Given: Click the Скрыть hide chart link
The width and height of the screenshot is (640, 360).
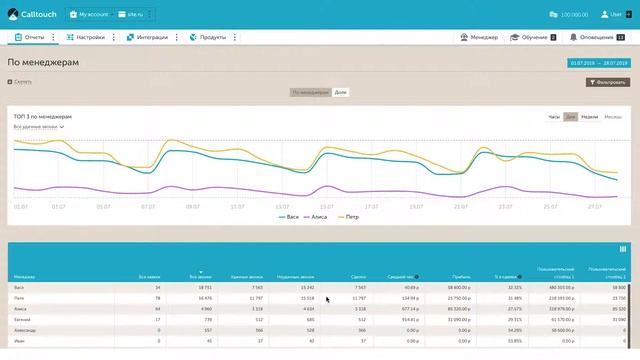Looking at the screenshot, I should tap(20, 82).
